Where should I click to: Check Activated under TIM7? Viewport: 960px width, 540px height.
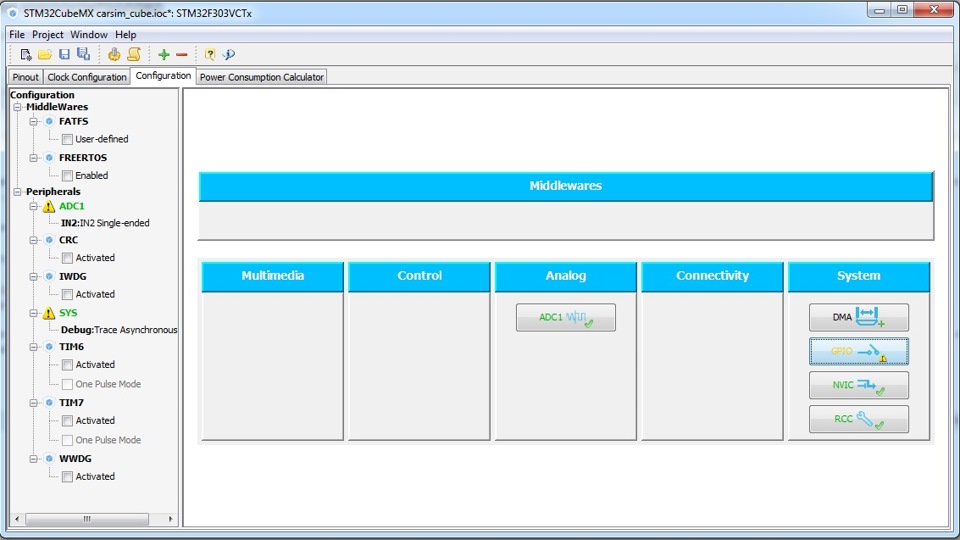click(x=67, y=421)
